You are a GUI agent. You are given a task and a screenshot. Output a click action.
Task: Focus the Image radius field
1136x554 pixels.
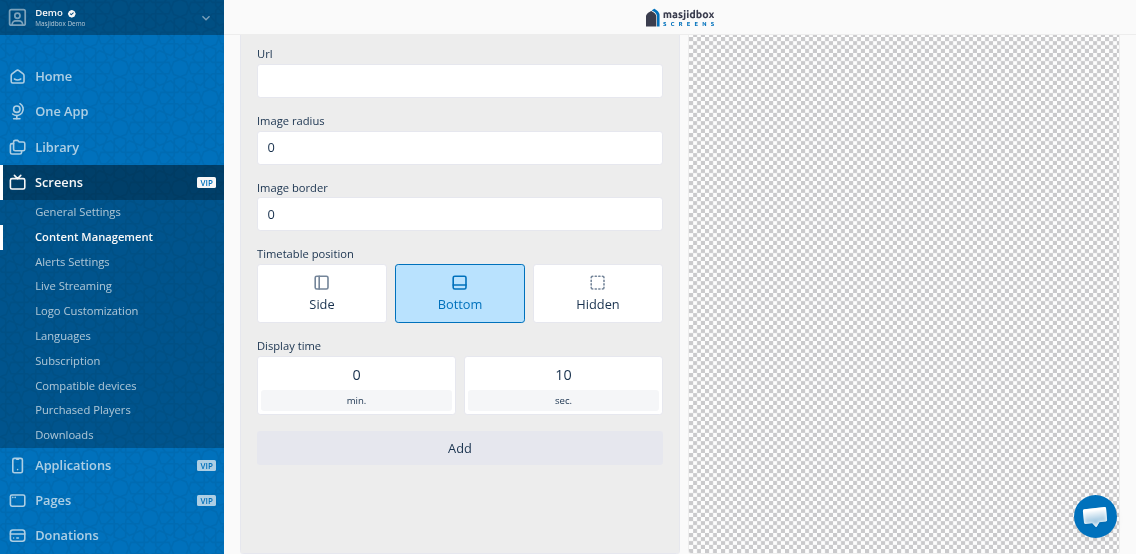click(460, 148)
